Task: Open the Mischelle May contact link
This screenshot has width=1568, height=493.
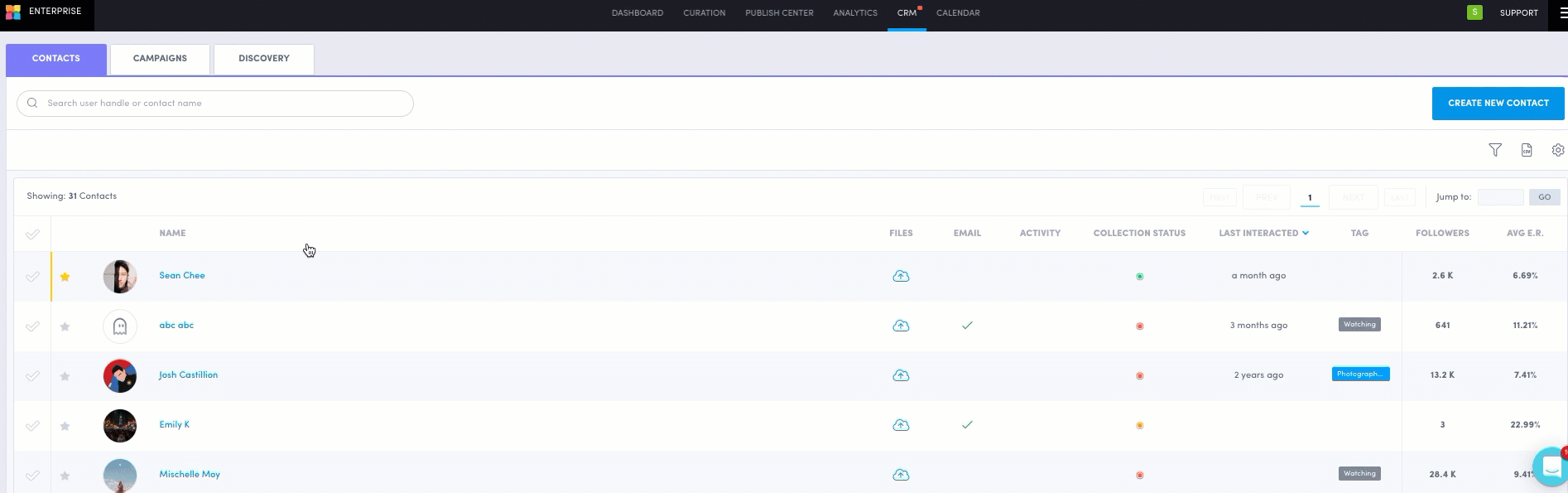Action: (190, 475)
